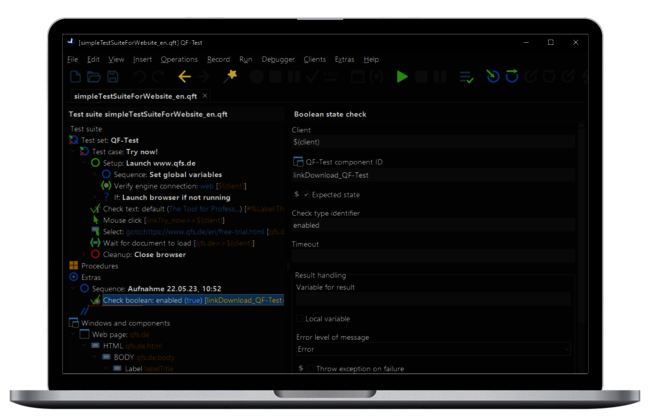Click the QF-Test component ID picker icon
The height and width of the screenshot is (418, 650).
click(x=298, y=161)
